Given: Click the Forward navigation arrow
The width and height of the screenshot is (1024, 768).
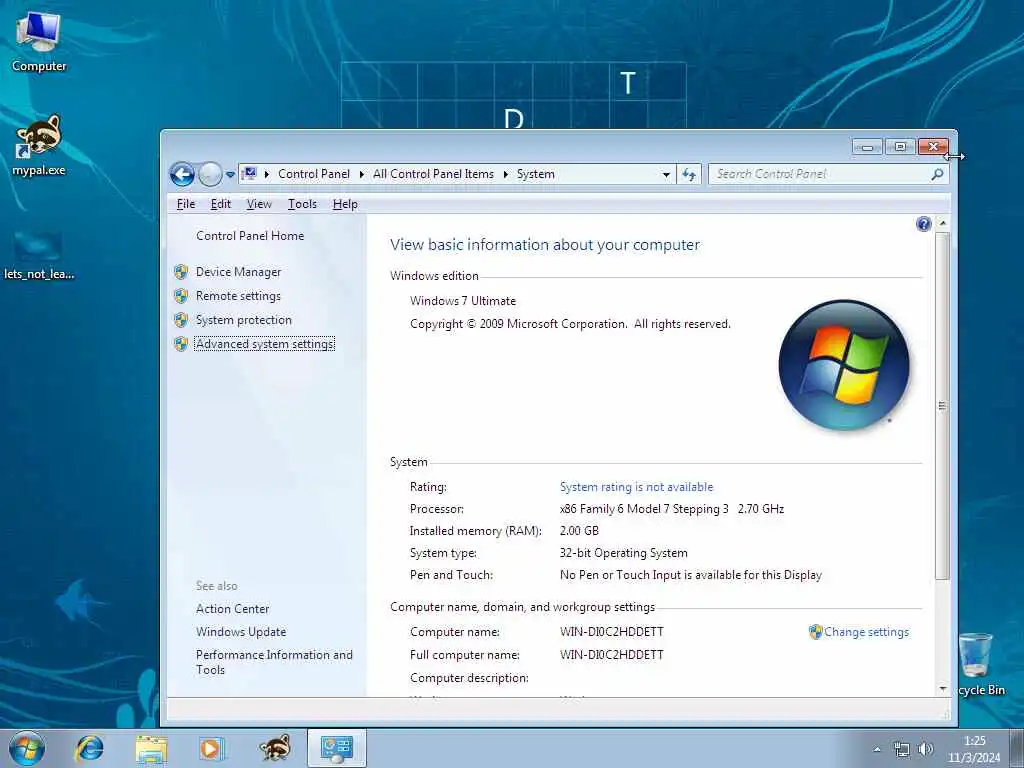Looking at the screenshot, I should [x=210, y=174].
